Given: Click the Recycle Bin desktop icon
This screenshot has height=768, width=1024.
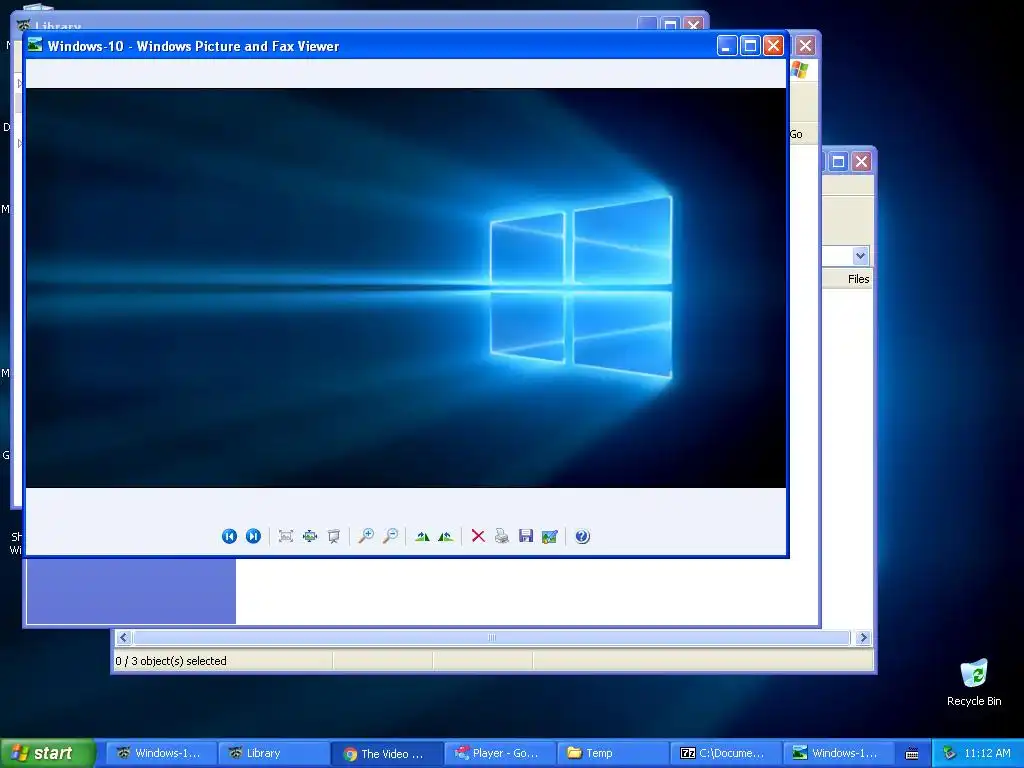Looking at the screenshot, I should tap(974, 682).
